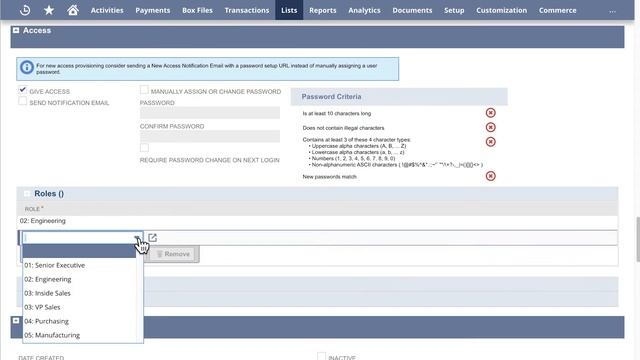Open the Transactions menu

(x=247, y=10)
